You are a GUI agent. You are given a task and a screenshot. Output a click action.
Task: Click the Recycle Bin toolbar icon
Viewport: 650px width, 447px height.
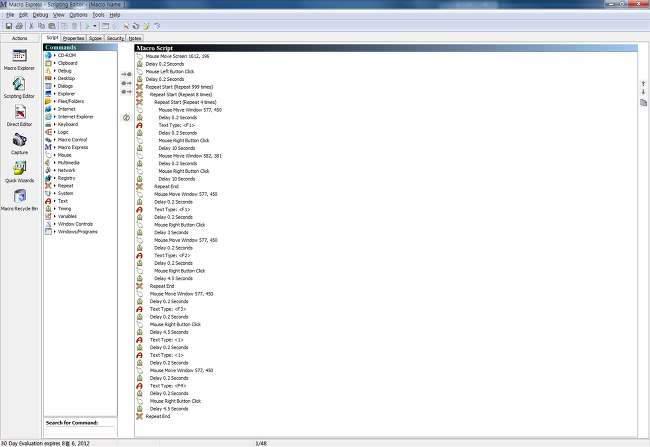pyautogui.click(x=157, y=26)
